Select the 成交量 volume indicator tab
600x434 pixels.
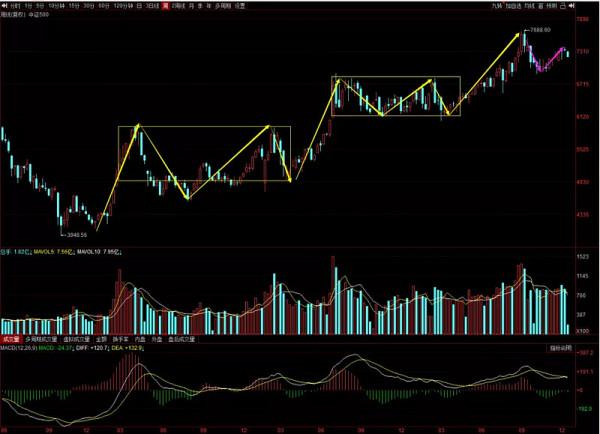pyautogui.click(x=13, y=341)
